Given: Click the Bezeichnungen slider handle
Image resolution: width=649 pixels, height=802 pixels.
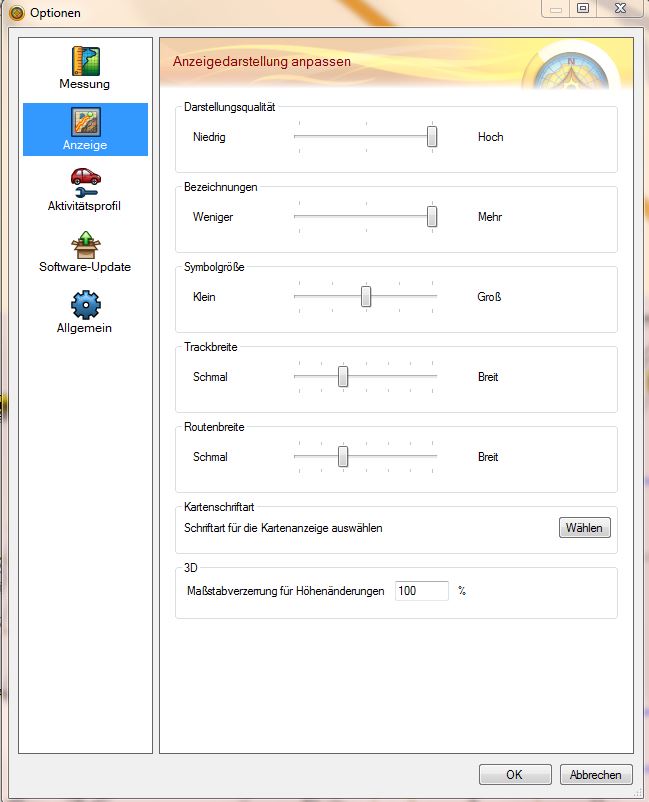Looking at the screenshot, I should coord(432,216).
